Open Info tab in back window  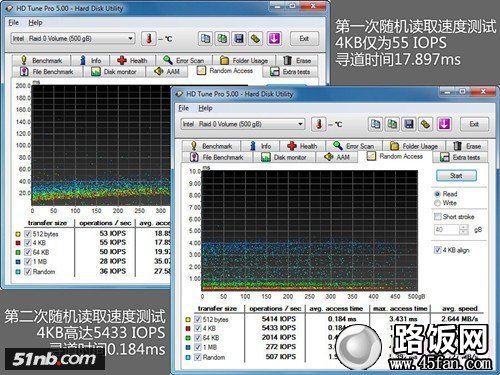[x=91, y=60]
